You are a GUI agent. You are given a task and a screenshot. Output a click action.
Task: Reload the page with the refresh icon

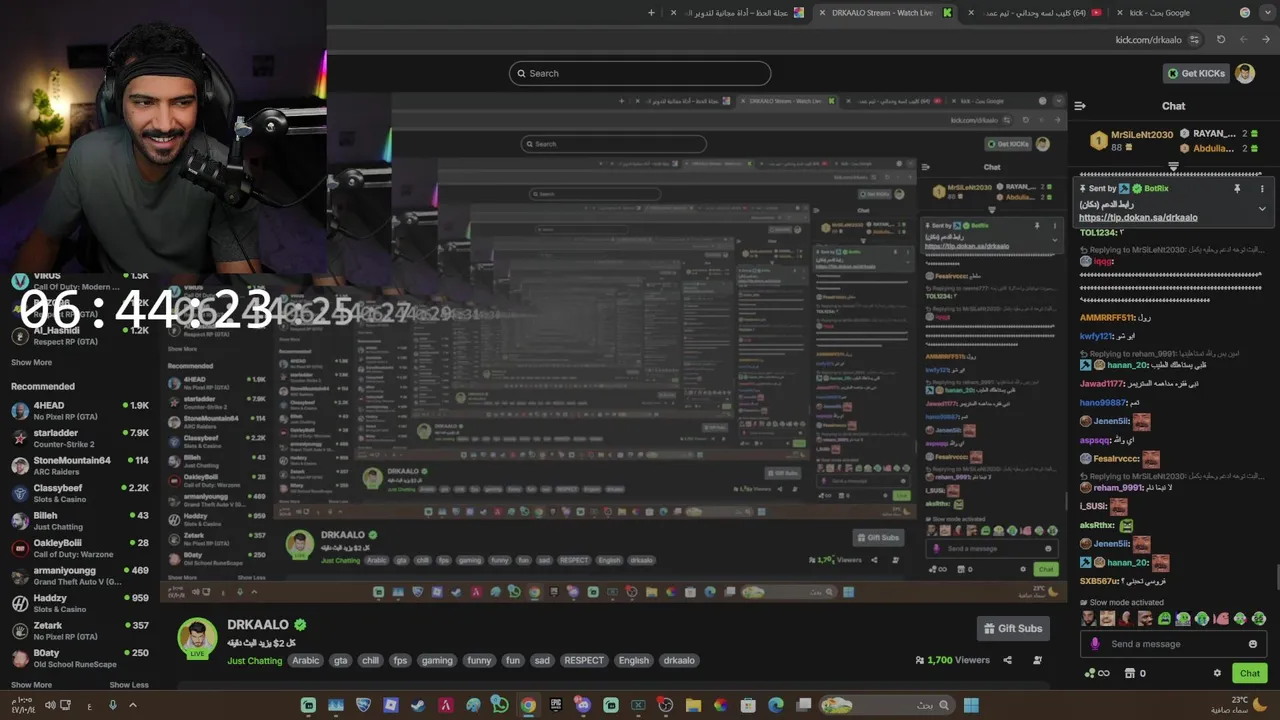click(1221, 40)
